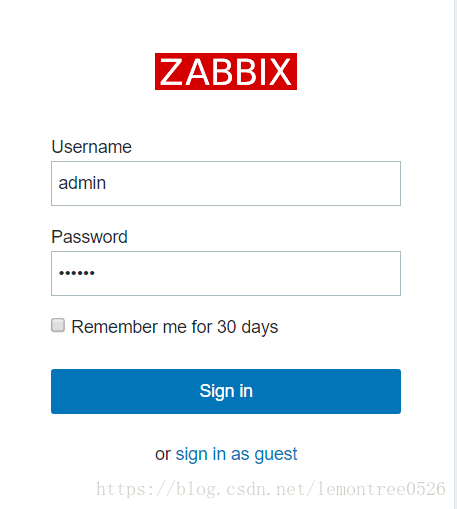
Task: Open the 'sign in as guest' link
Action: (236, 454)
